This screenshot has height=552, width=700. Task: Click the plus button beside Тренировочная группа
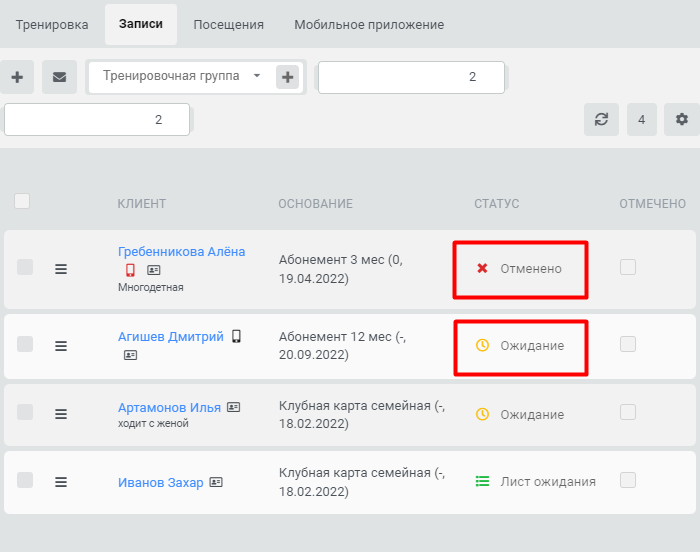click(288, 77)
